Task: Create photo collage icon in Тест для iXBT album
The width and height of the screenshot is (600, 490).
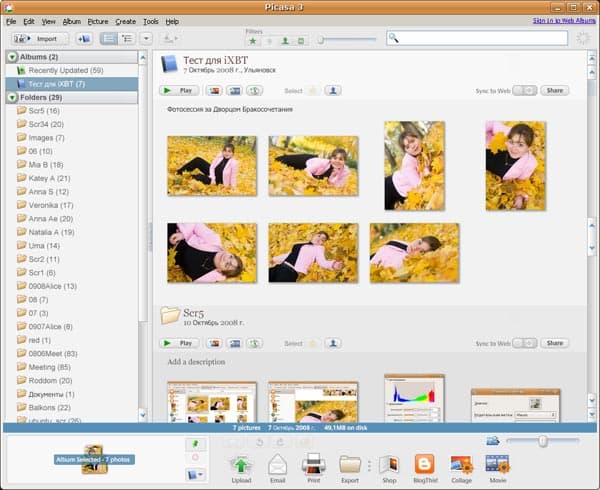Action: (214, 91)
